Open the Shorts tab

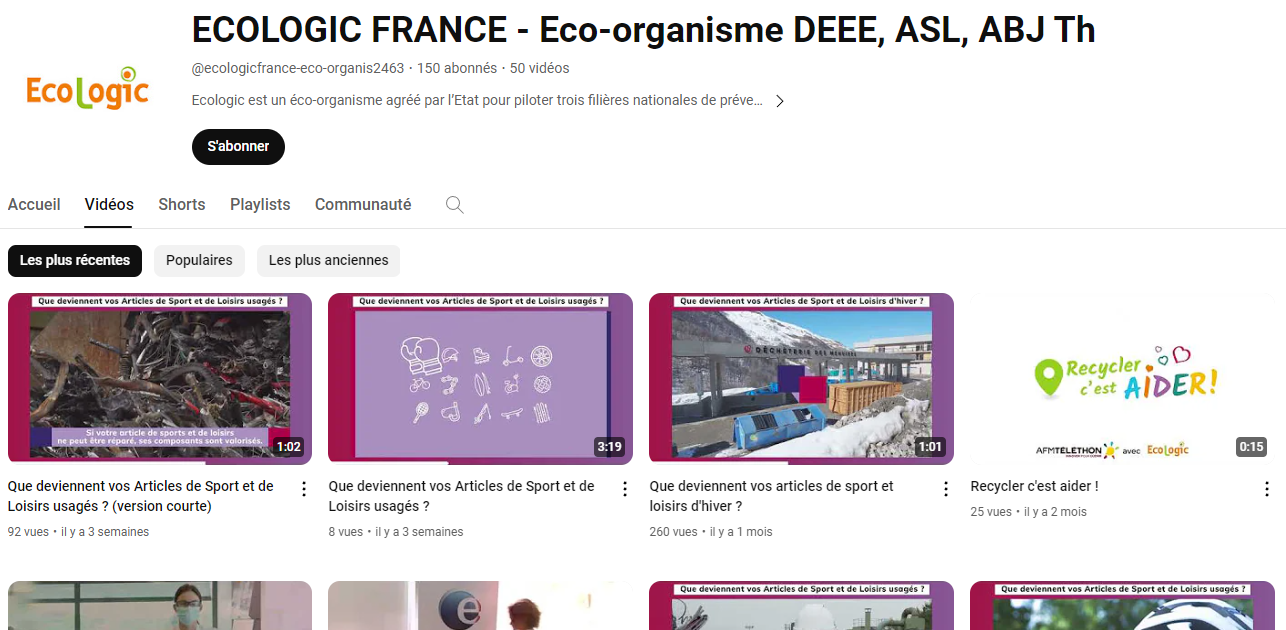pyautogui.click(x=182, y=204)
